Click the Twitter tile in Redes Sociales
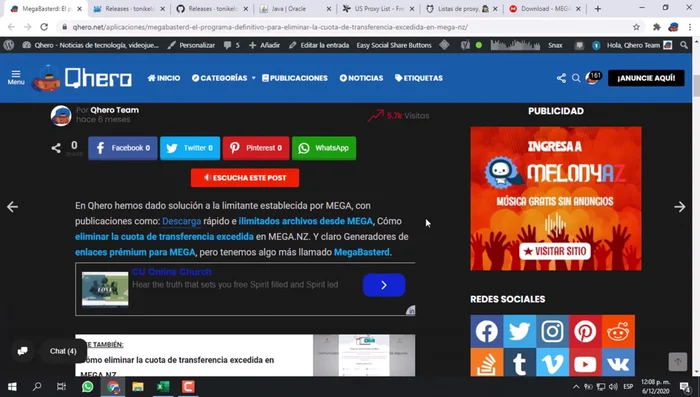This screenshot has height=397, width=700. tap(520, 331)
